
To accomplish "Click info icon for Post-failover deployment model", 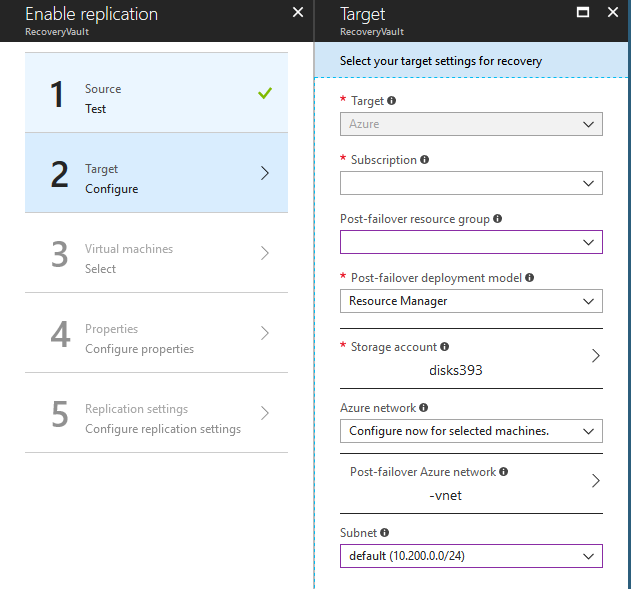I will 530,278.
